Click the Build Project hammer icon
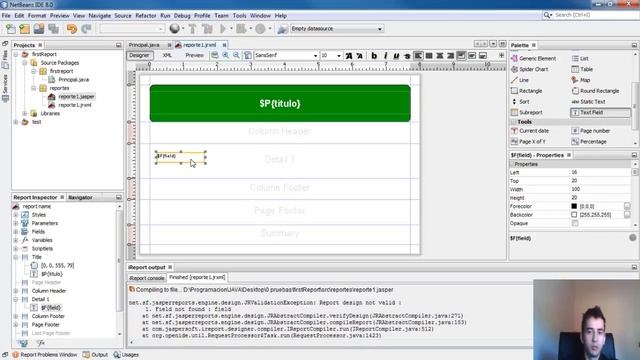Viewport: 640px width, 360px height. (x=192, y=29)
